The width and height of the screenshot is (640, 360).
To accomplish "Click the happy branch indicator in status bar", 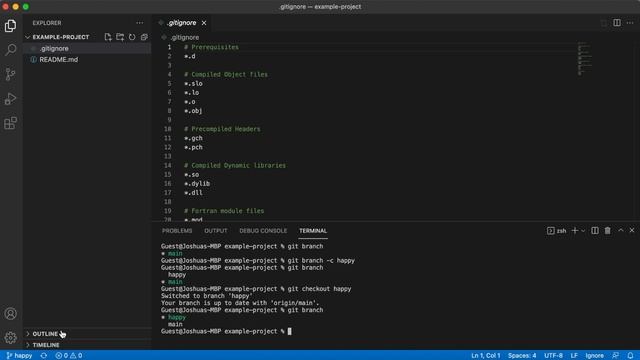I will pyautogui.click(x=19, y=356).
